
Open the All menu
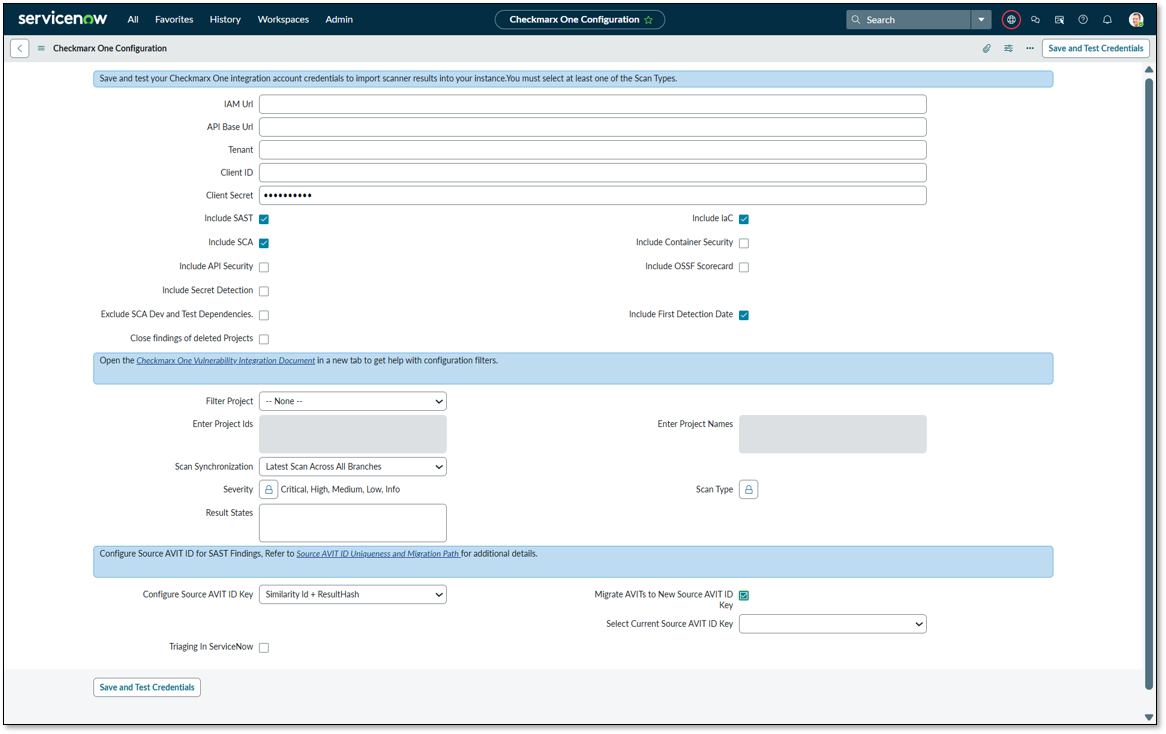pos(132,19)
